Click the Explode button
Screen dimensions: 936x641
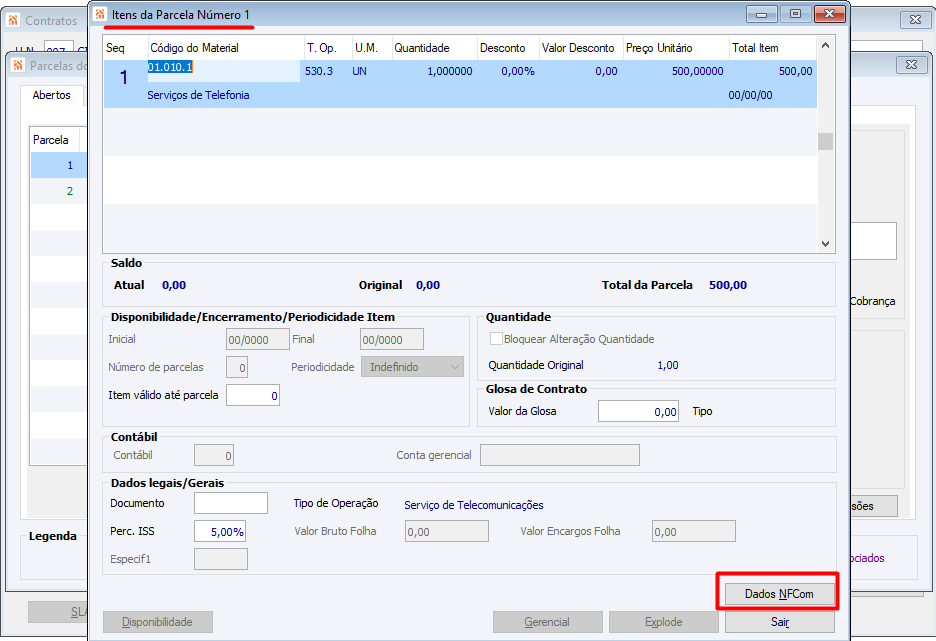[x=663, y=622]
